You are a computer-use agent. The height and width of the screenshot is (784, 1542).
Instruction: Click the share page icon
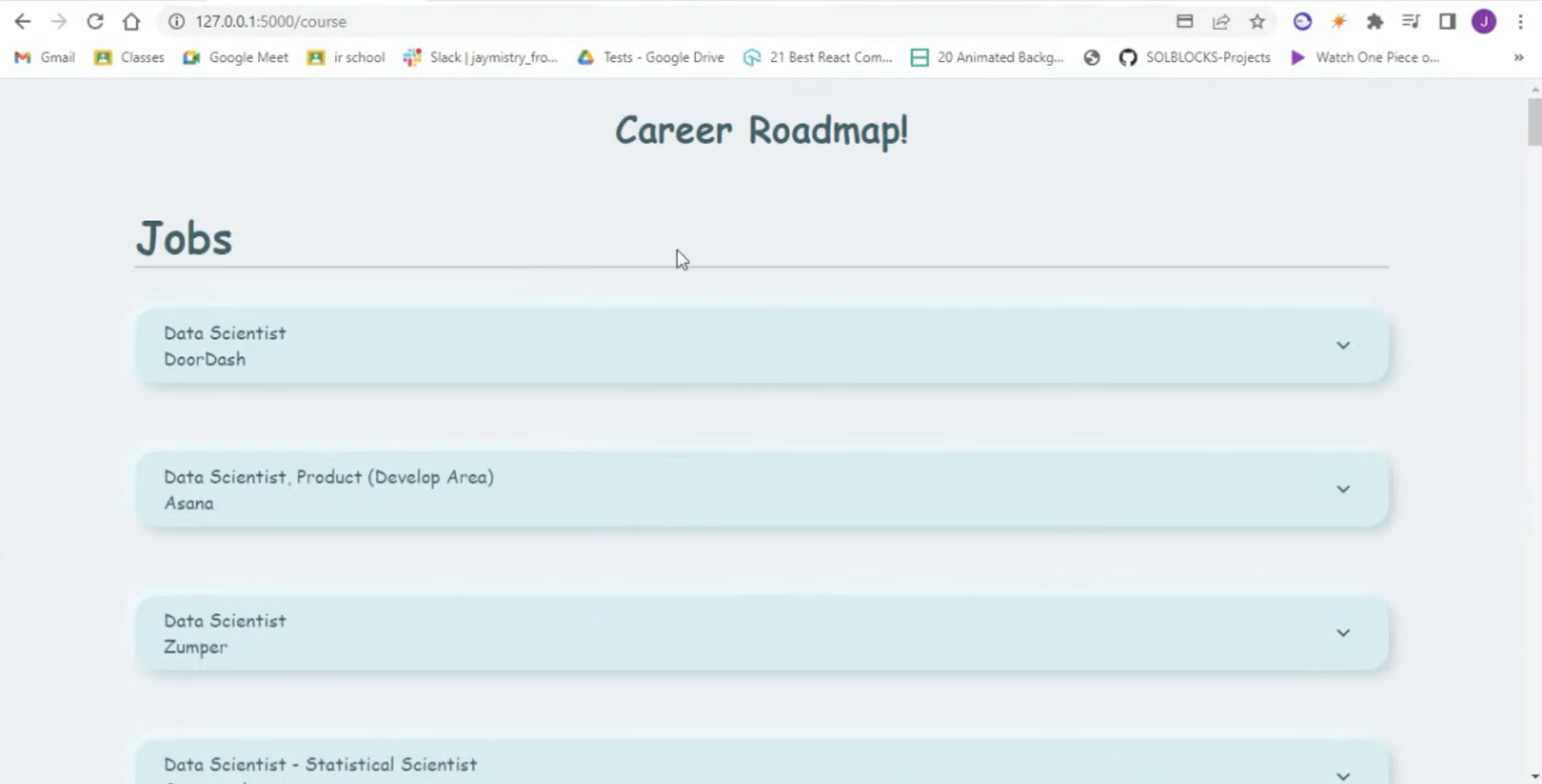[x=1221, y=22]
